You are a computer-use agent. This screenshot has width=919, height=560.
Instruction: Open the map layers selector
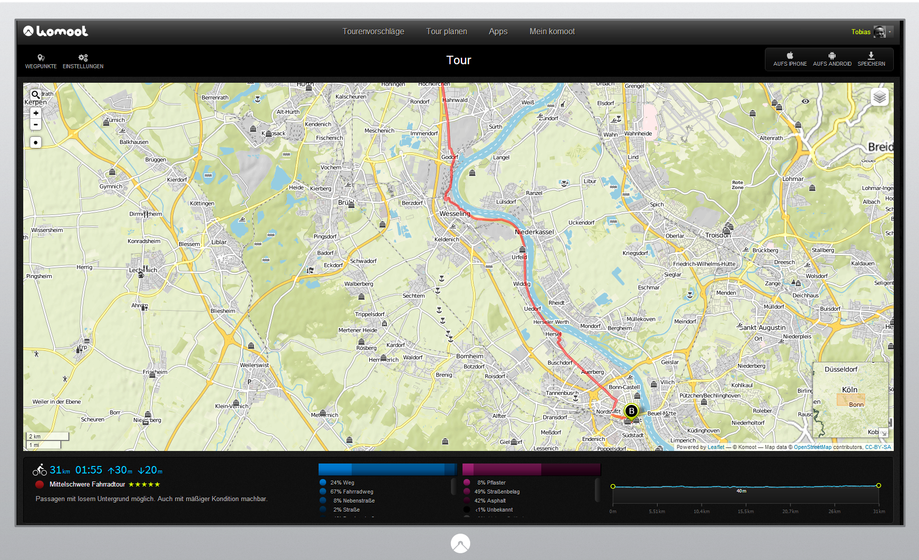878,97
